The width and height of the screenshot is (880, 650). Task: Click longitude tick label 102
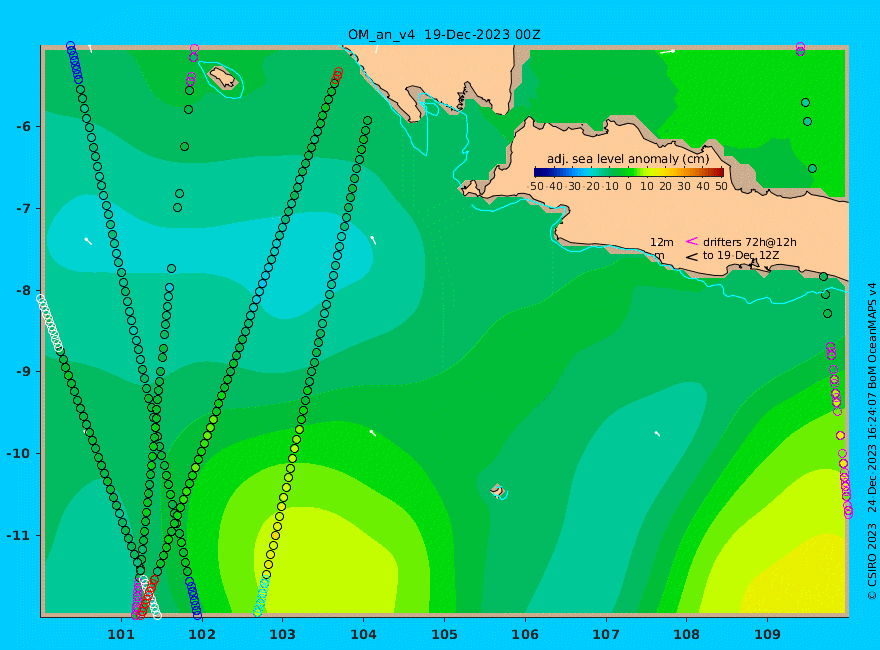tap(202, 635)
